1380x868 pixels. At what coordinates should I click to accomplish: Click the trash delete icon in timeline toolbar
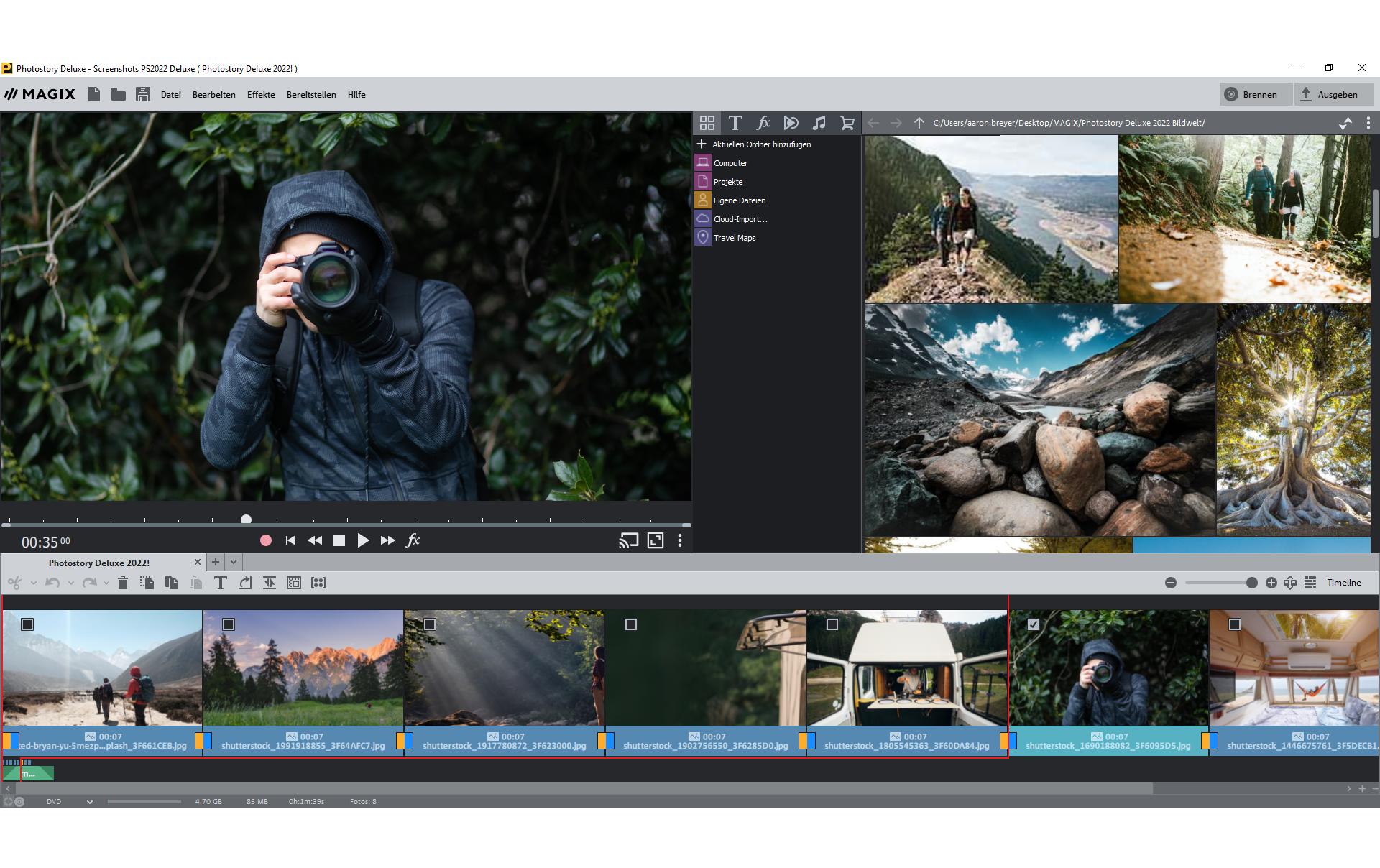(x=123, y=583)
